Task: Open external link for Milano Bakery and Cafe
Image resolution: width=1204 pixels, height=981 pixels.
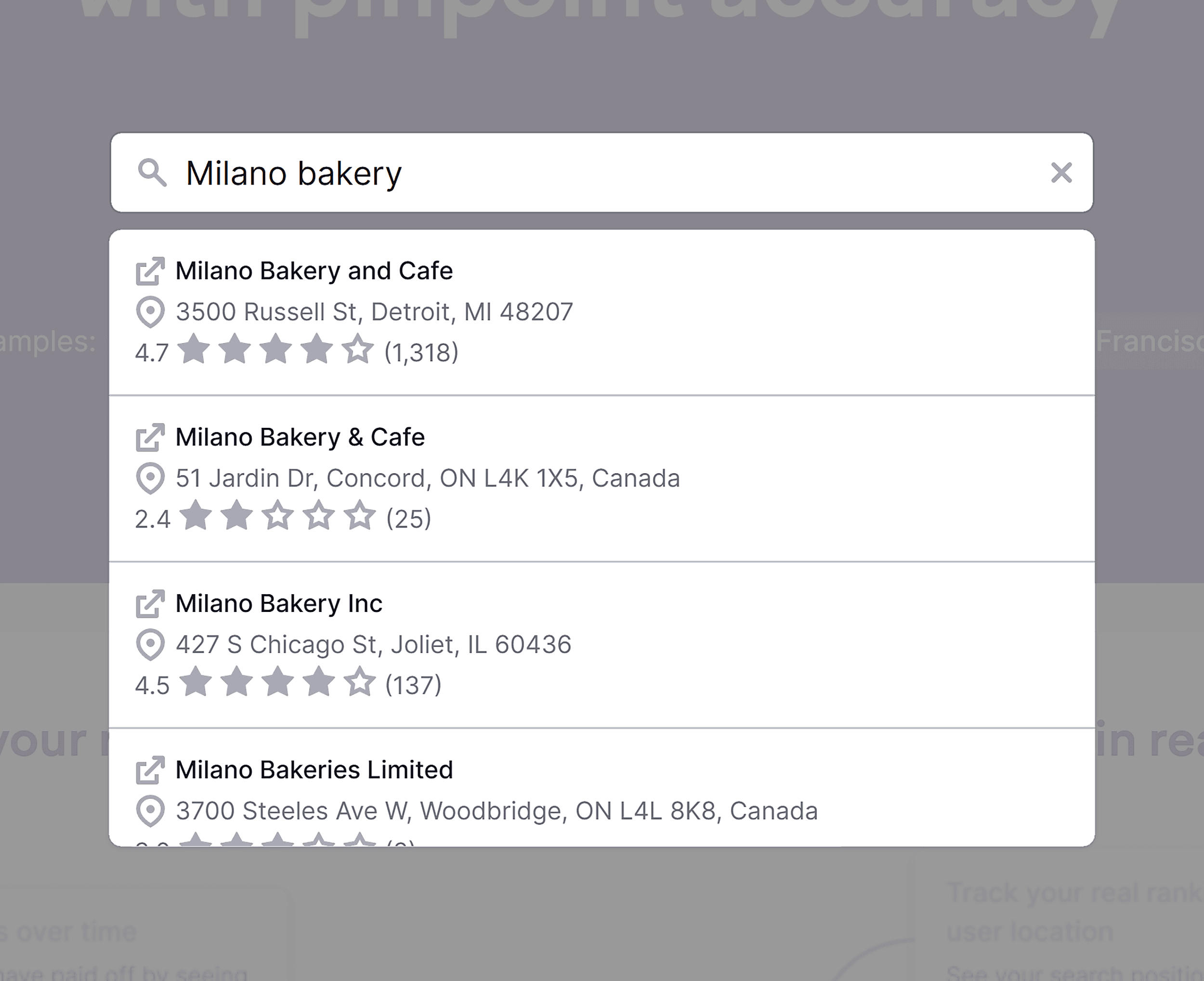Action: pyautogui.click(x=150, y=271)
